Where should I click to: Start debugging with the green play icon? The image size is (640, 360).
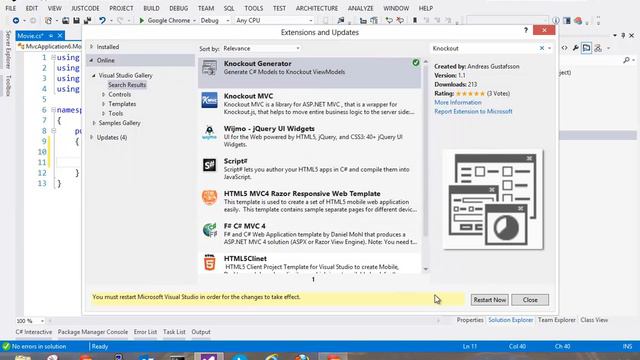coord(141,20)
